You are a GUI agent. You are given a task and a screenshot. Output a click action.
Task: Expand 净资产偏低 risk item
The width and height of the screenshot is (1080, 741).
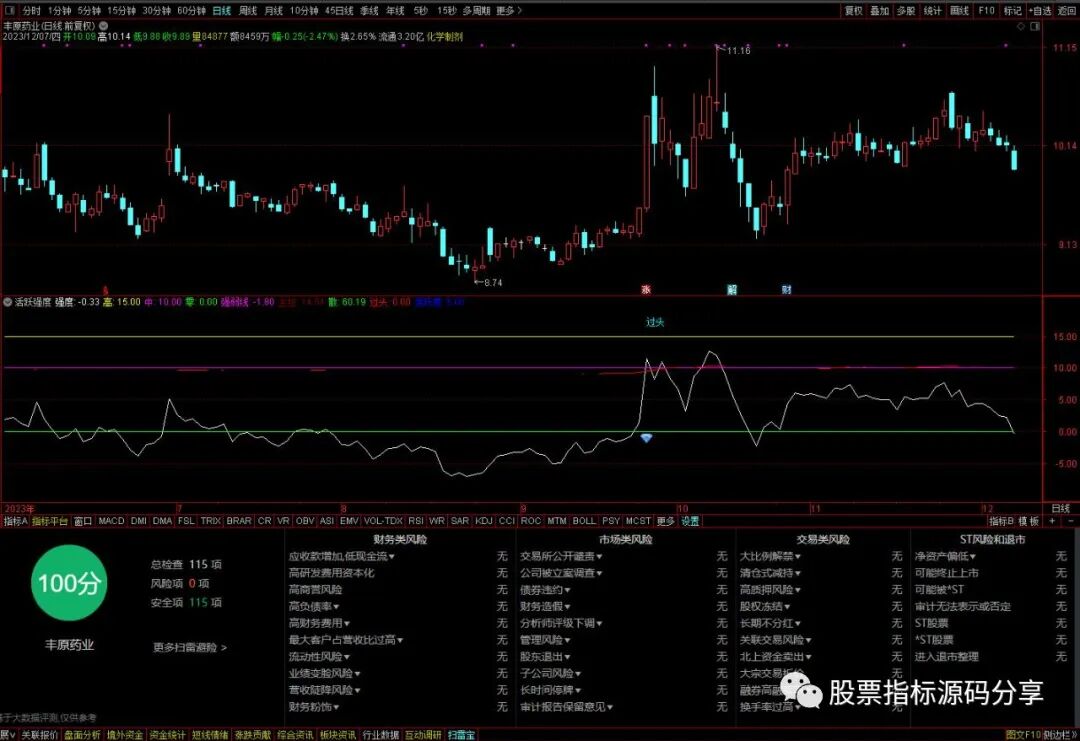pyautogui.click(x=945, y=556)
